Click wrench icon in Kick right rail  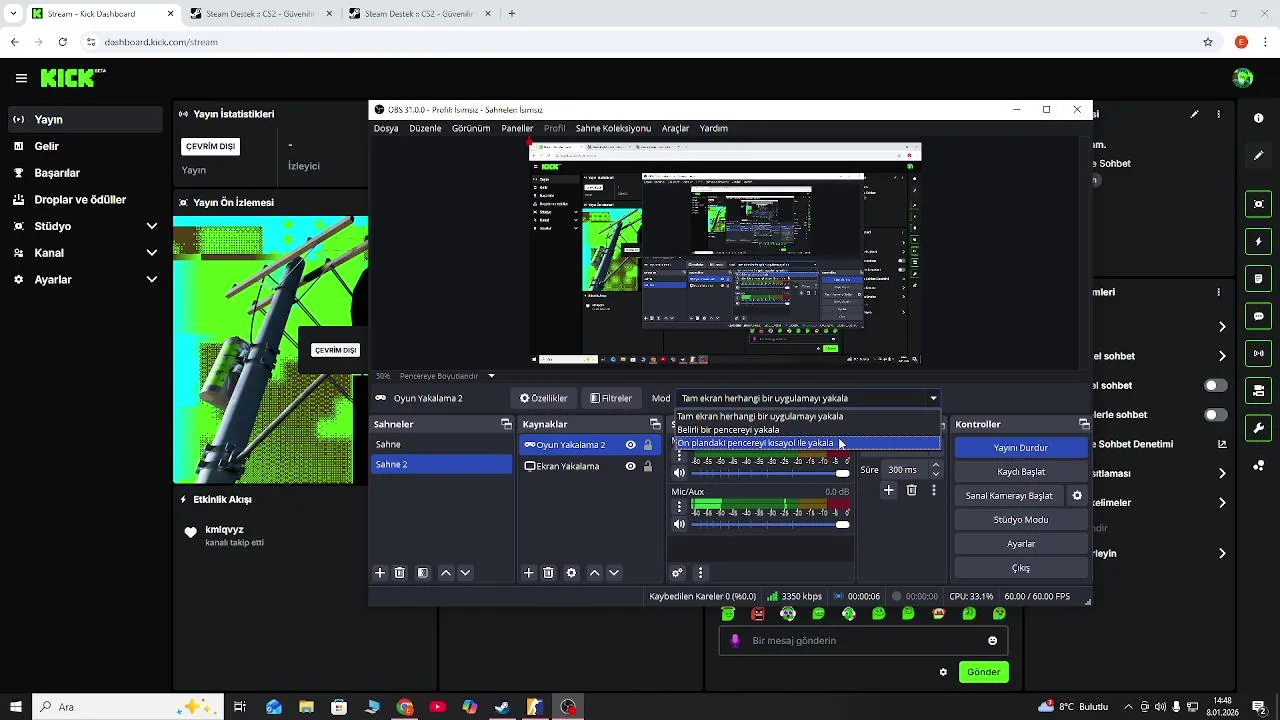pyautogui.click(x=1258, y=428)
